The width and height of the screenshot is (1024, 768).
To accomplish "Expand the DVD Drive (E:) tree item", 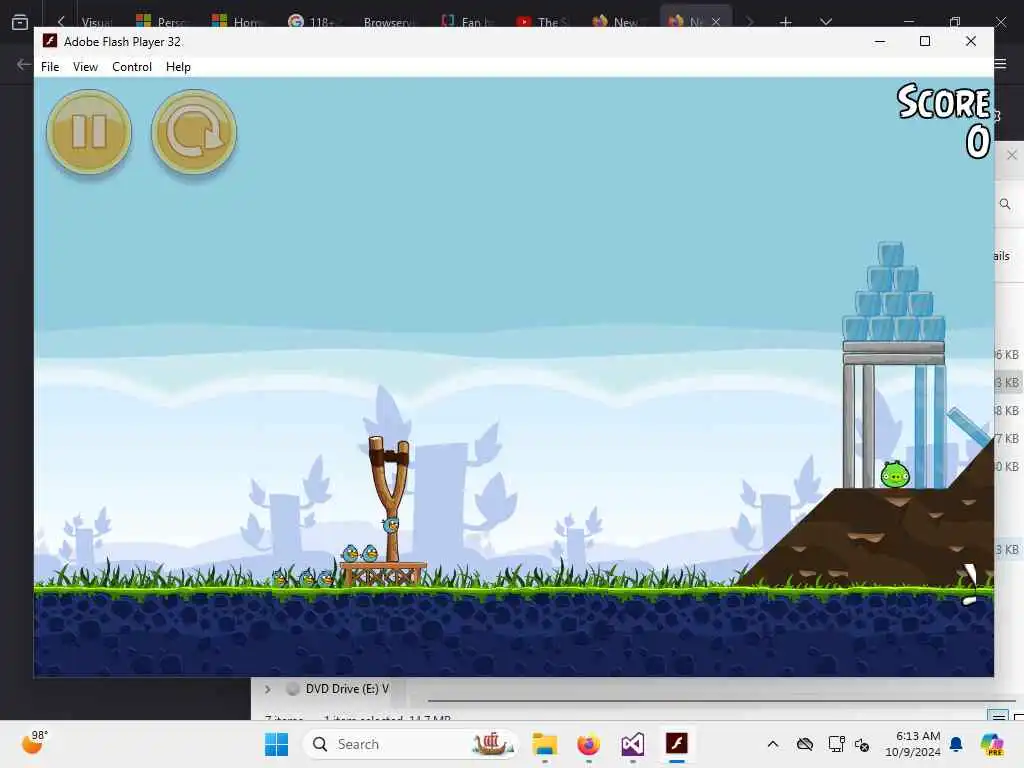I will coord(268,689).
